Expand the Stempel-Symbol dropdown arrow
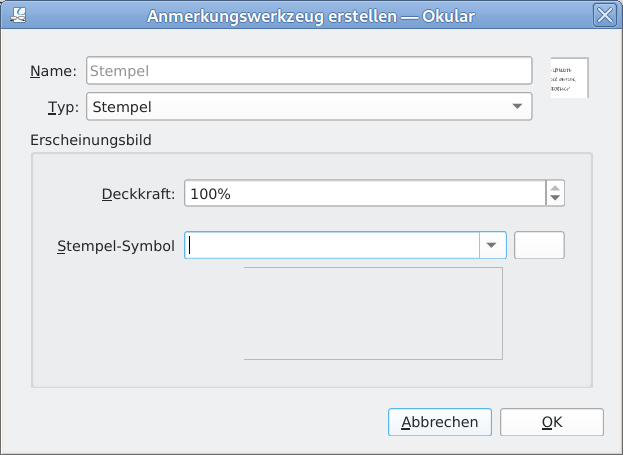The image size is (623, 455). [x=493, y=245]
